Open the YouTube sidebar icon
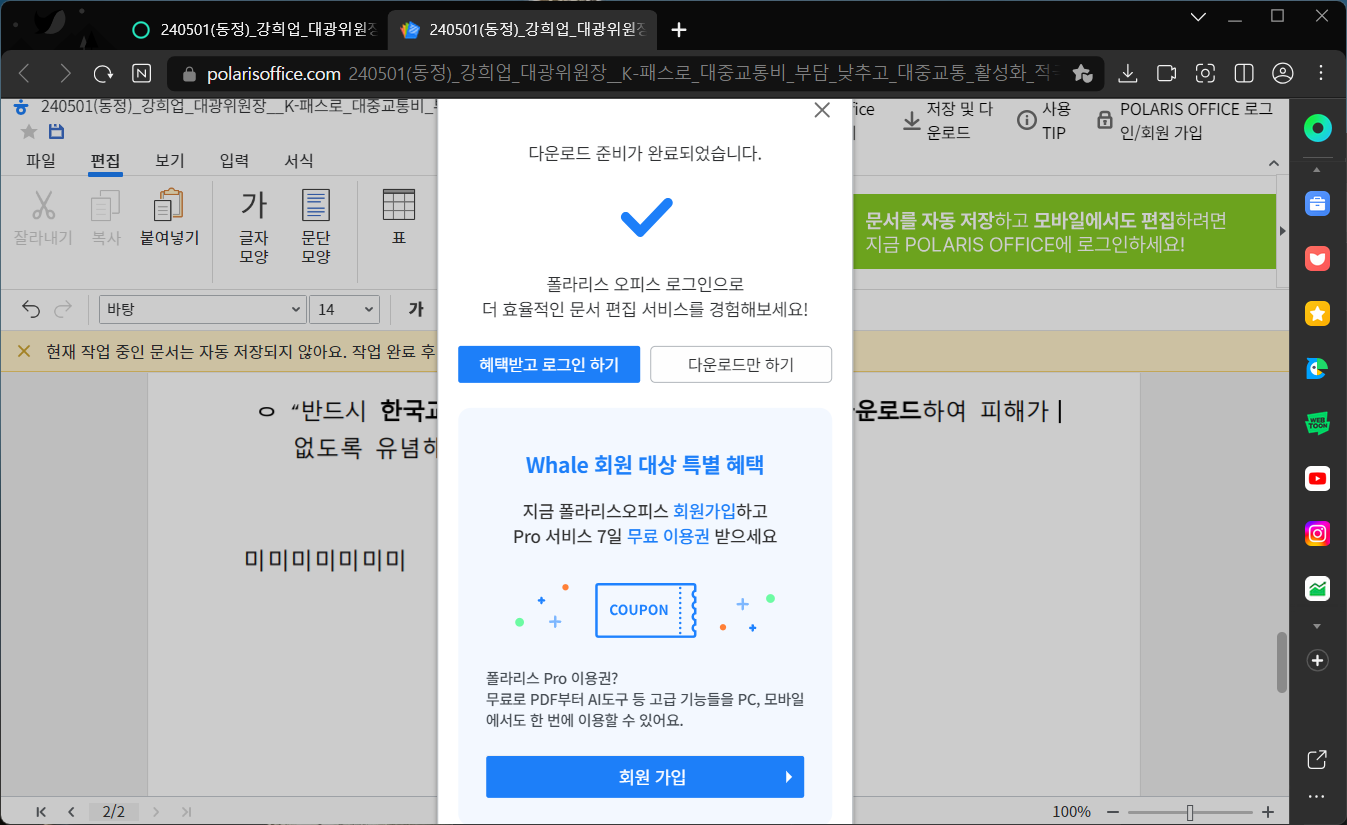The width and height of the screenshot is (1347, 825). [1318, 479]
